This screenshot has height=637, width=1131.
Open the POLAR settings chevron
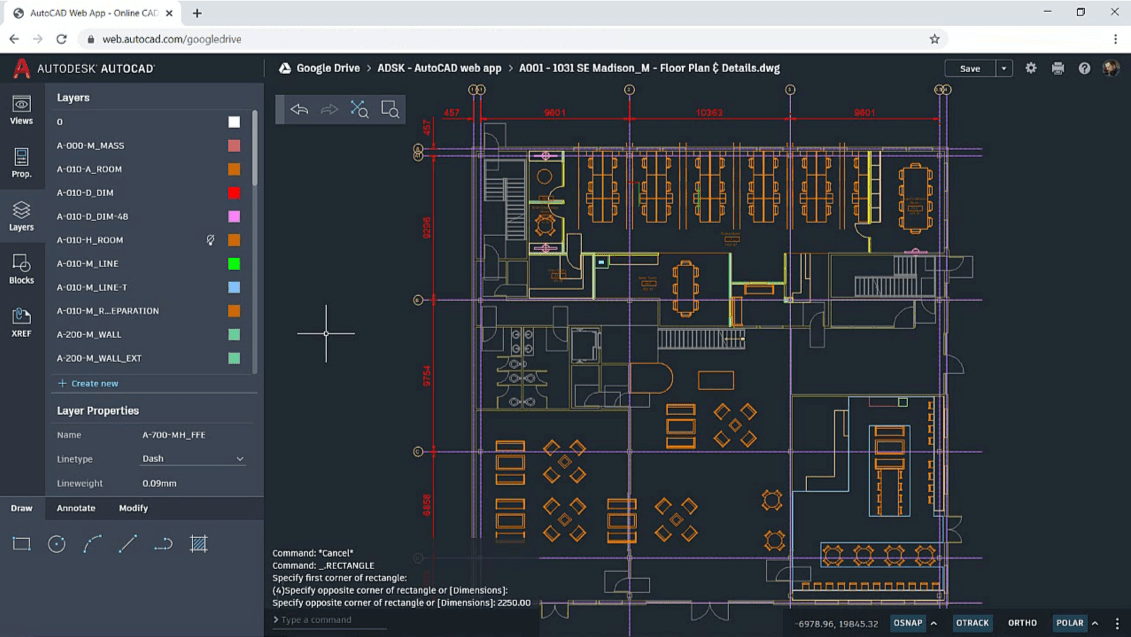click(x=1094, y=622)
